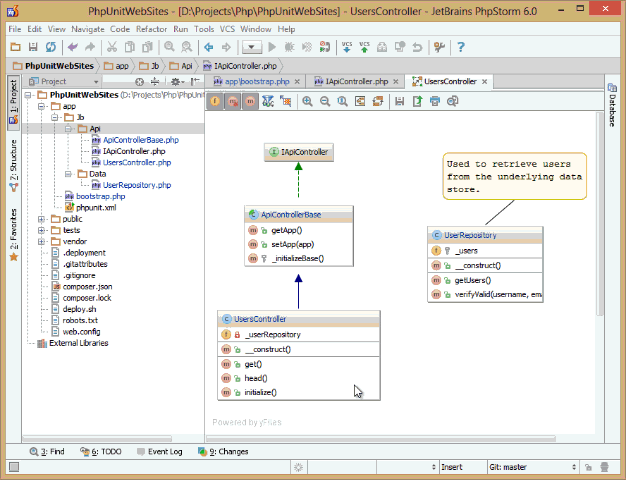Click the diagram Fit Content icon
626x480 pixels.
pyautogui.click(x=360, y=101)
